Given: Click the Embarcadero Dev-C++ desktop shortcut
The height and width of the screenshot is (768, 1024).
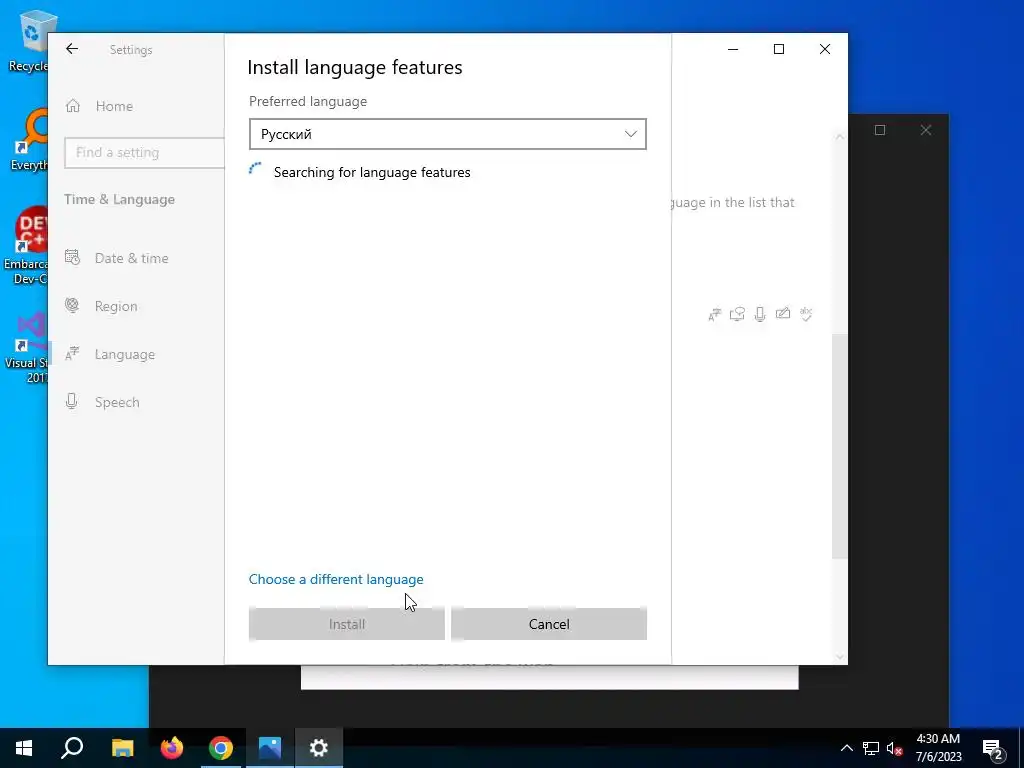Looking at the screenshot, I should click(26, 246).
